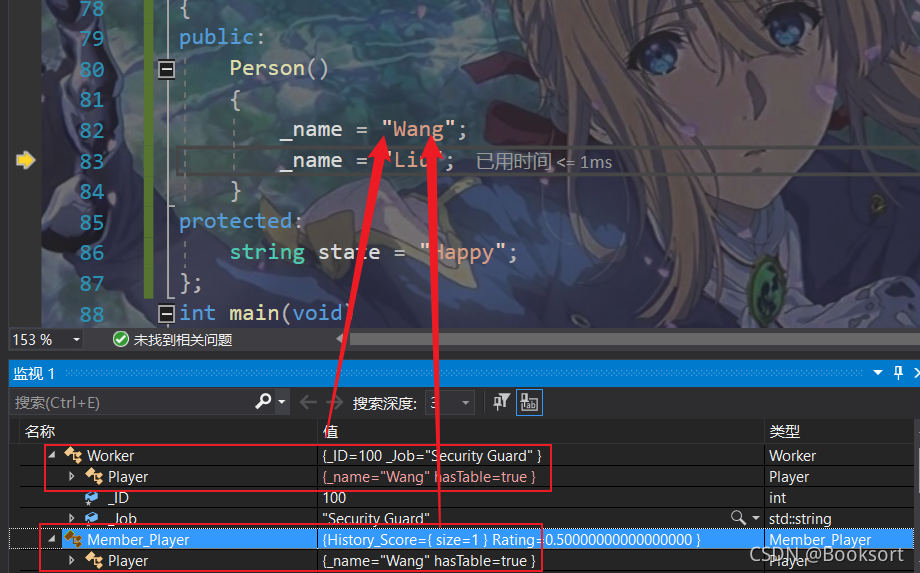Click the protected: keyword on line 85
This screenshot has width=920, height=573.
[x=241, y=221]
